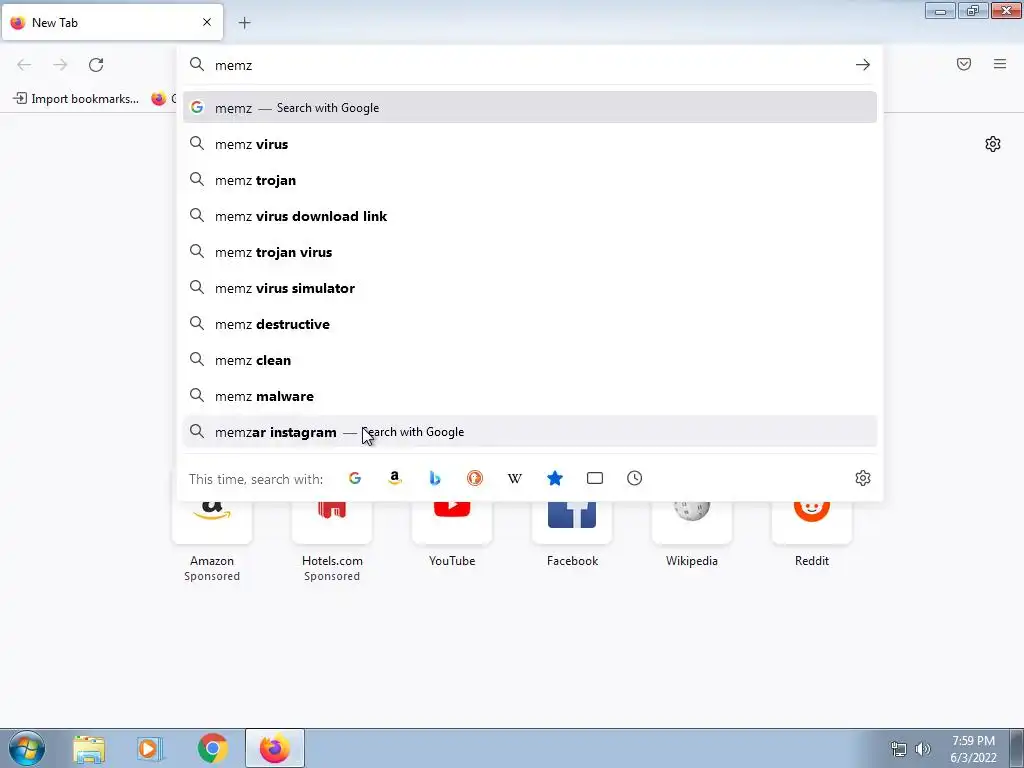
Task: Select 'memz virus simulator' suggestion
Action: click(530, 287)
